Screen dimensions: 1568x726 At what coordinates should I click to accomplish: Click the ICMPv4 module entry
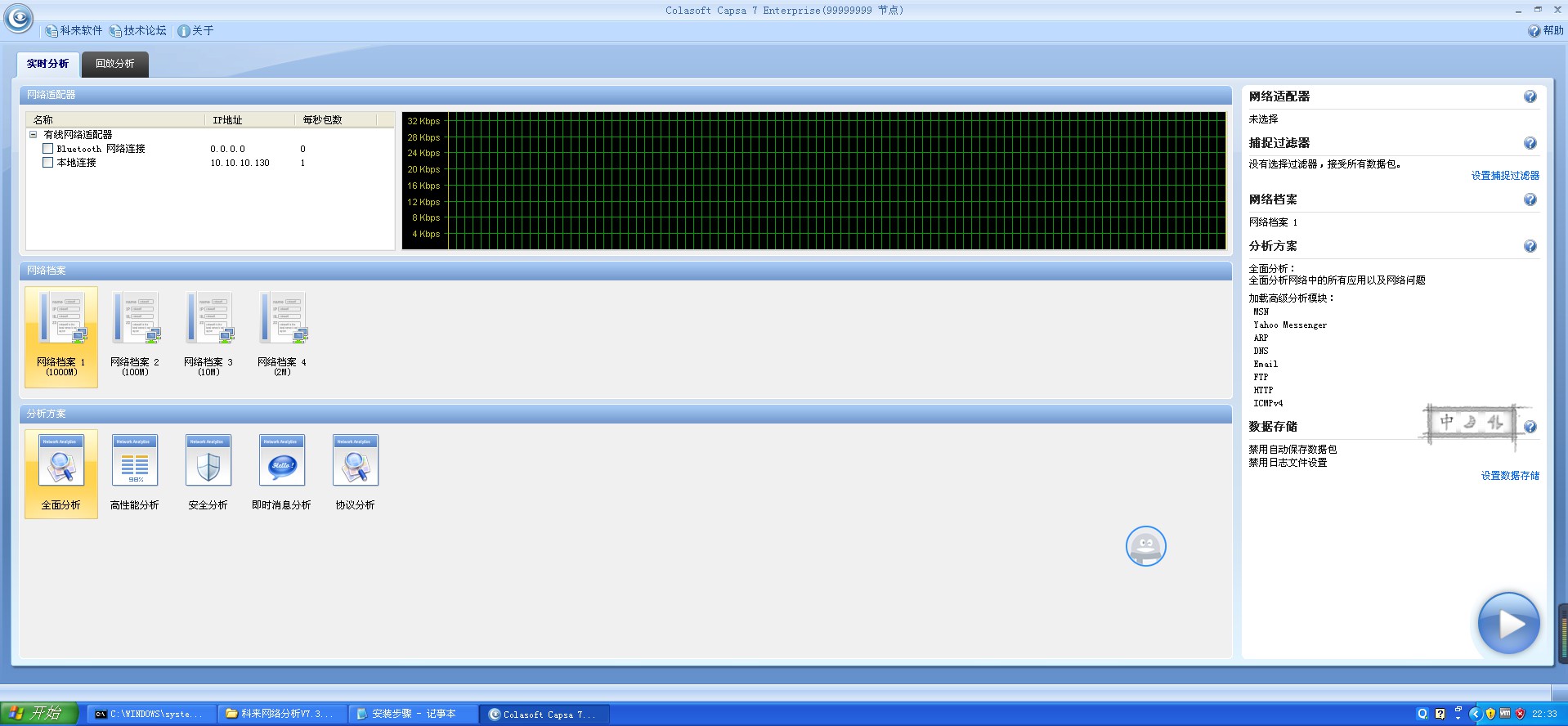tap(1268, 404)
